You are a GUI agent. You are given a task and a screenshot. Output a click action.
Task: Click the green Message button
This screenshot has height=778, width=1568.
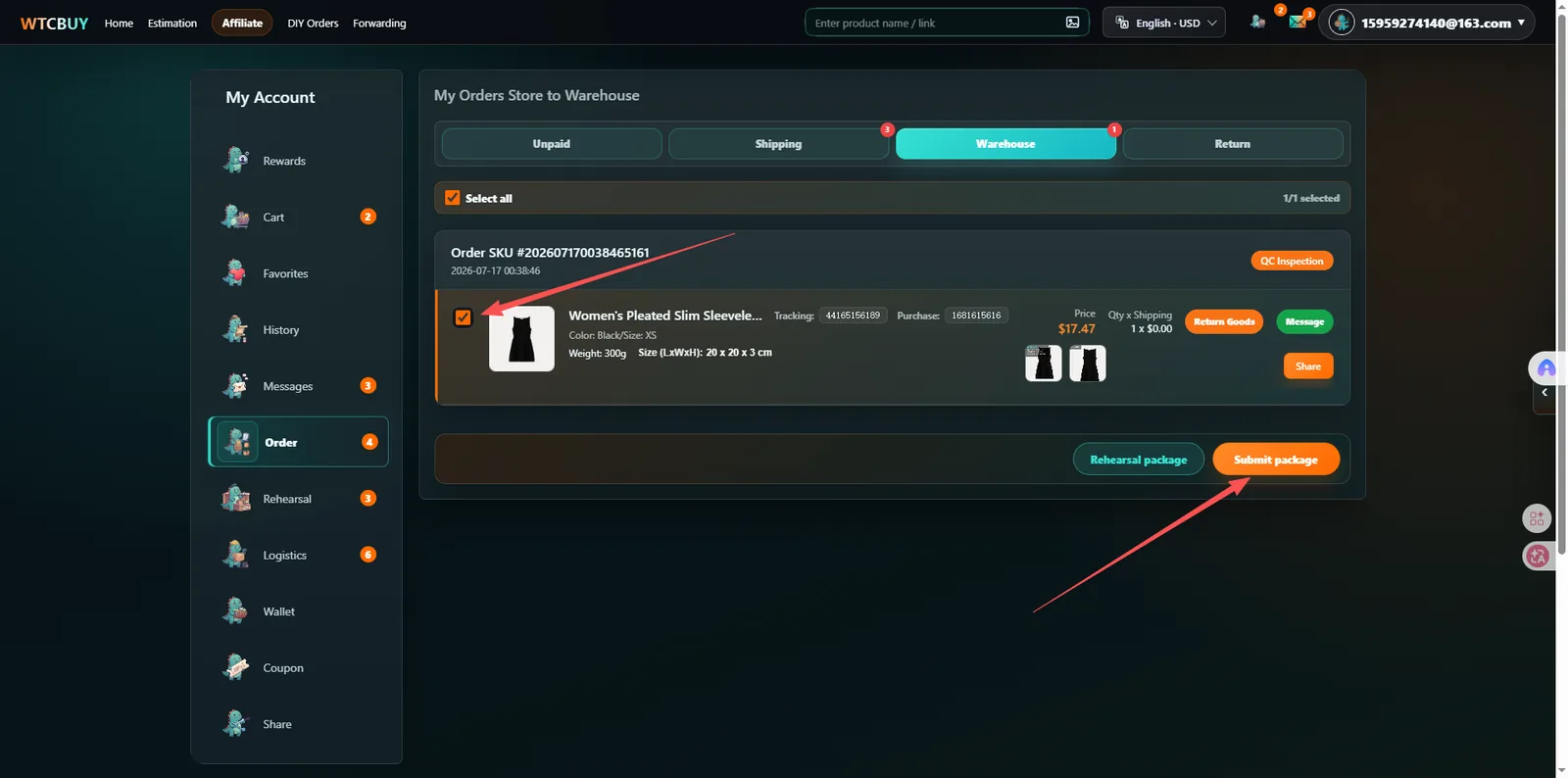(1304, 321)
